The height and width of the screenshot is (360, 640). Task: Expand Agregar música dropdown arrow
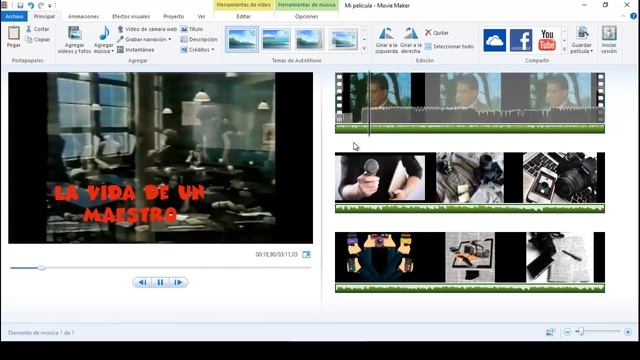point(112,51)
